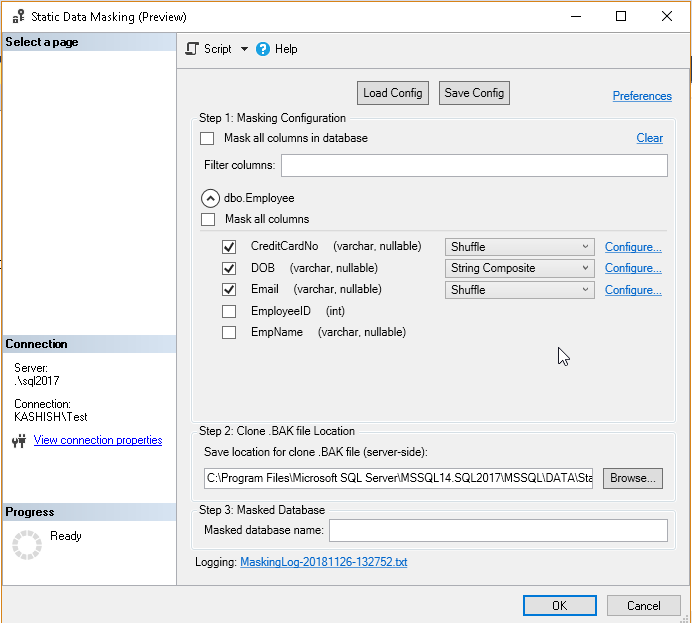Click the app icon in title bar
692x623 pixels.
(x=15, y=17)
